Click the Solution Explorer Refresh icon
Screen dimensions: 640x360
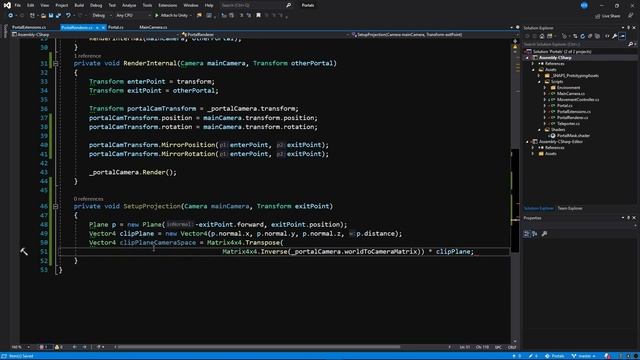pyautogui.click(x=582, y=36)
